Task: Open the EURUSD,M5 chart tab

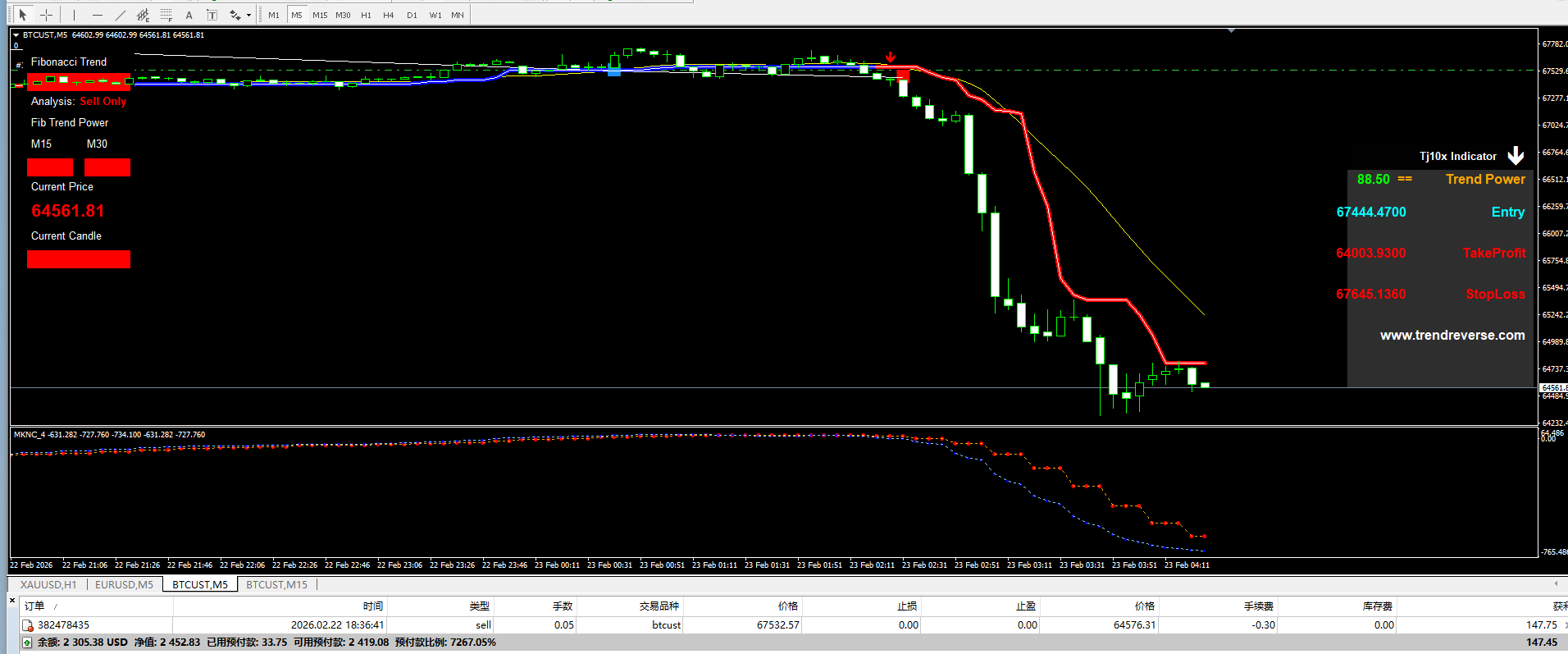Action: 124,584
